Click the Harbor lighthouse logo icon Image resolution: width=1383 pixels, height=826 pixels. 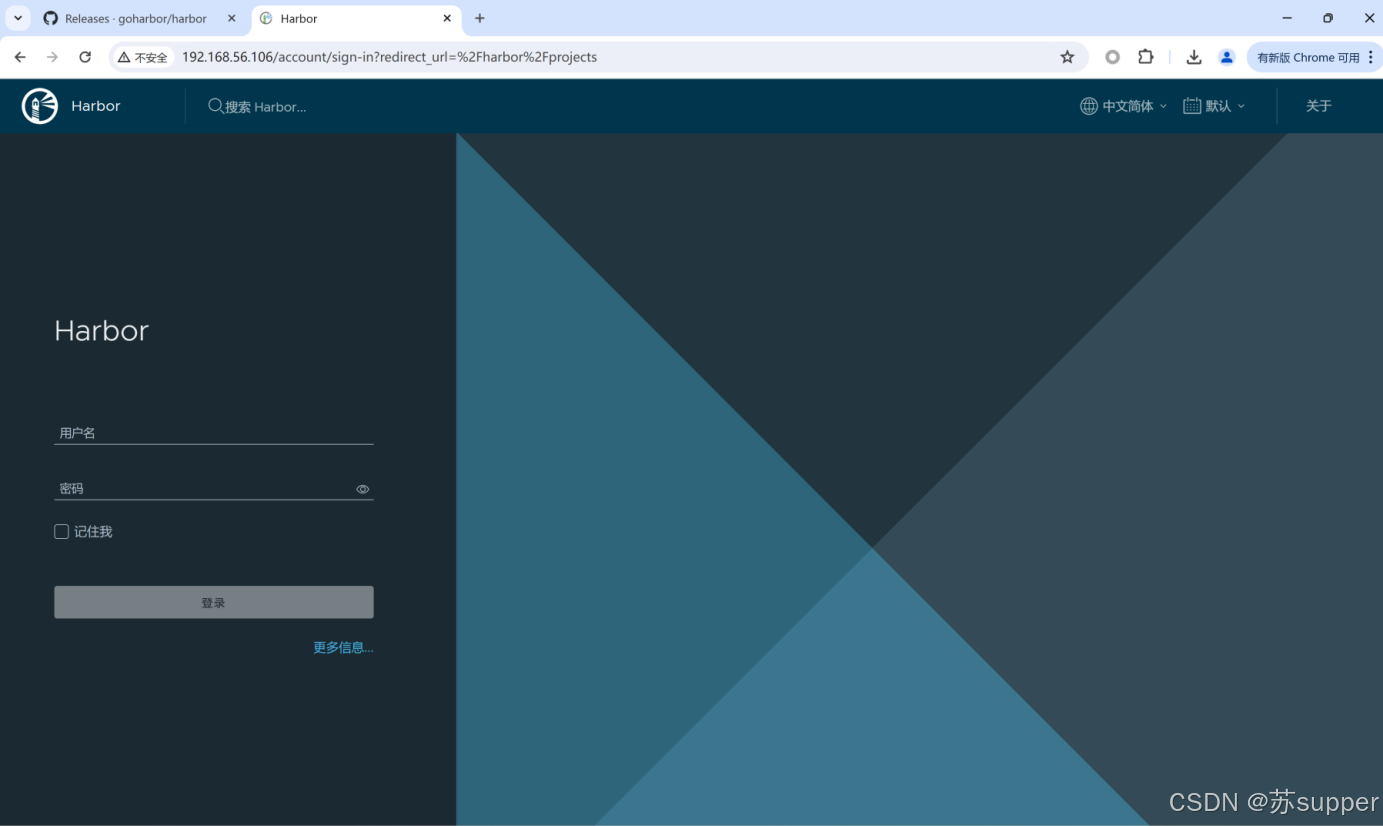pos(40,106)
